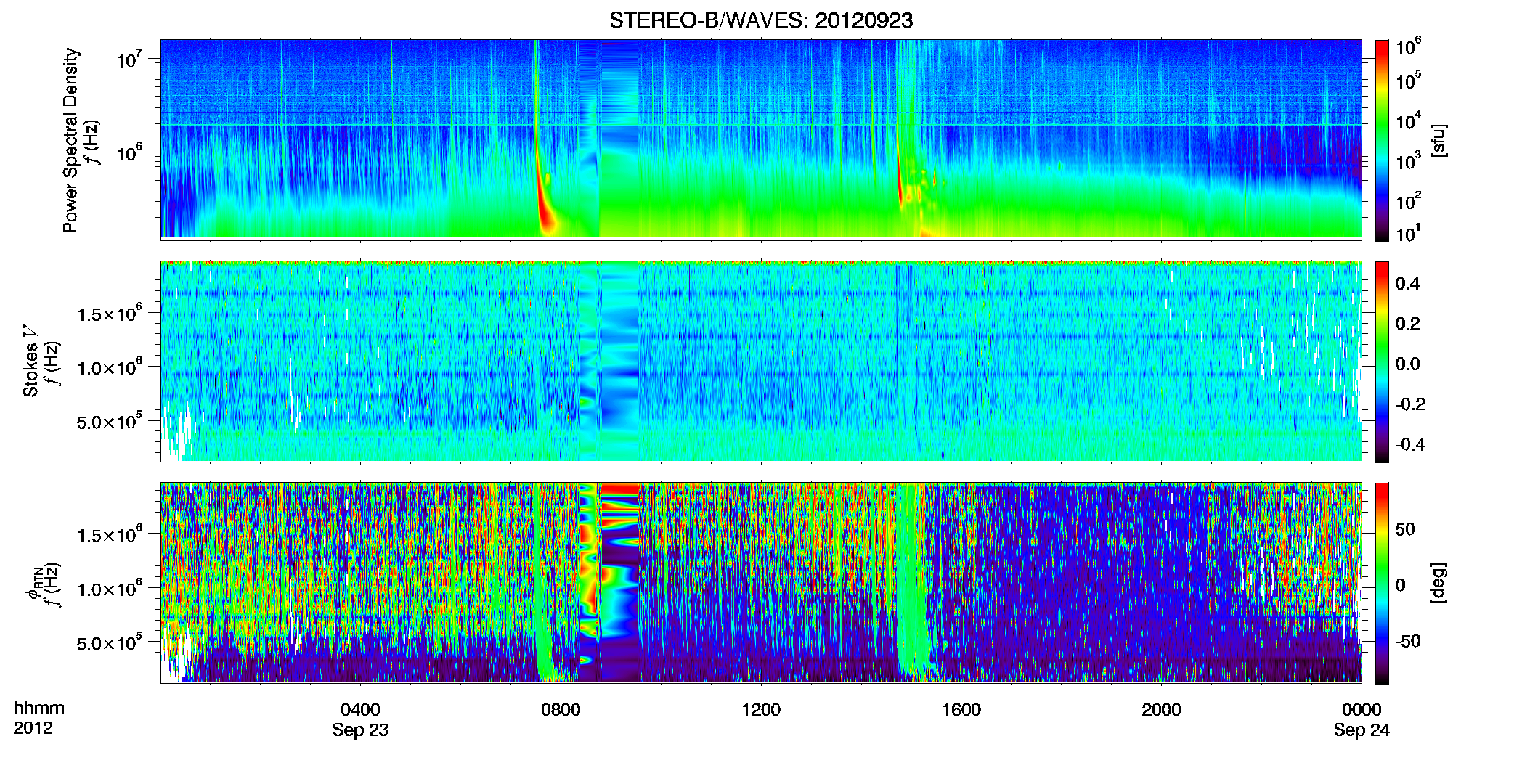Click the Stokes V colorbar
This screenshot has width=1522, height=784.
[1382, 362]
